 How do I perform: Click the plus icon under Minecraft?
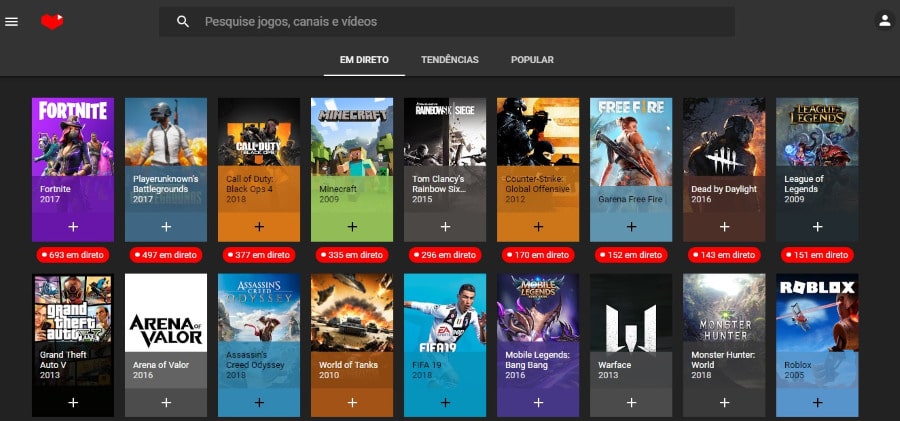[x=352, y=227]
